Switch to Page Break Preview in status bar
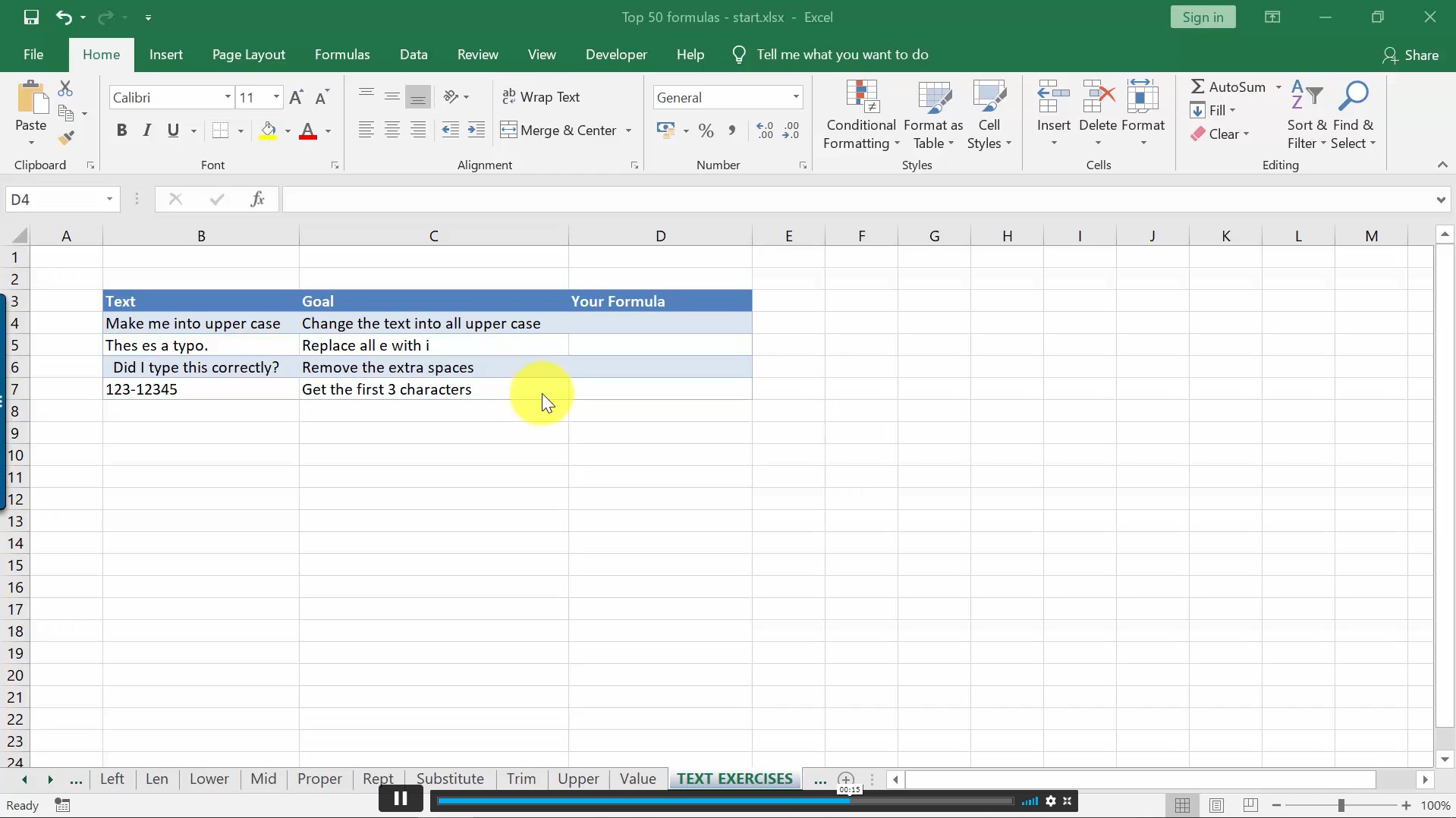Screen dimensions: 1456x818 [1250, 805]
